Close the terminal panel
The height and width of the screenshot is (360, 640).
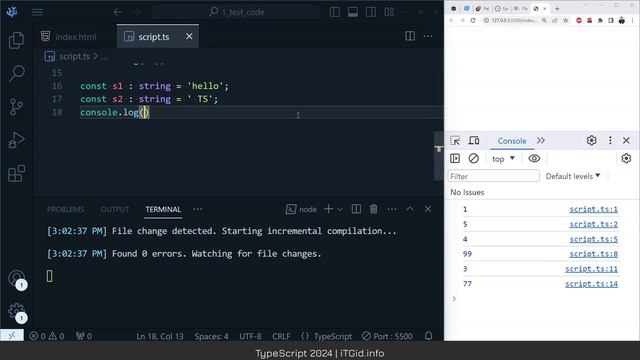tap(428, 209)
